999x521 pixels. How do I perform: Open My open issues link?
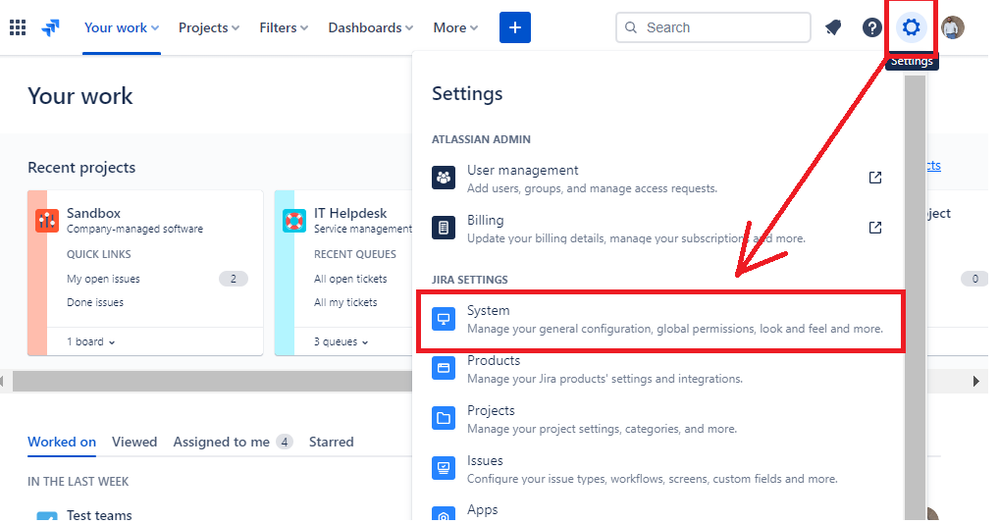click(x=103, y=279)
